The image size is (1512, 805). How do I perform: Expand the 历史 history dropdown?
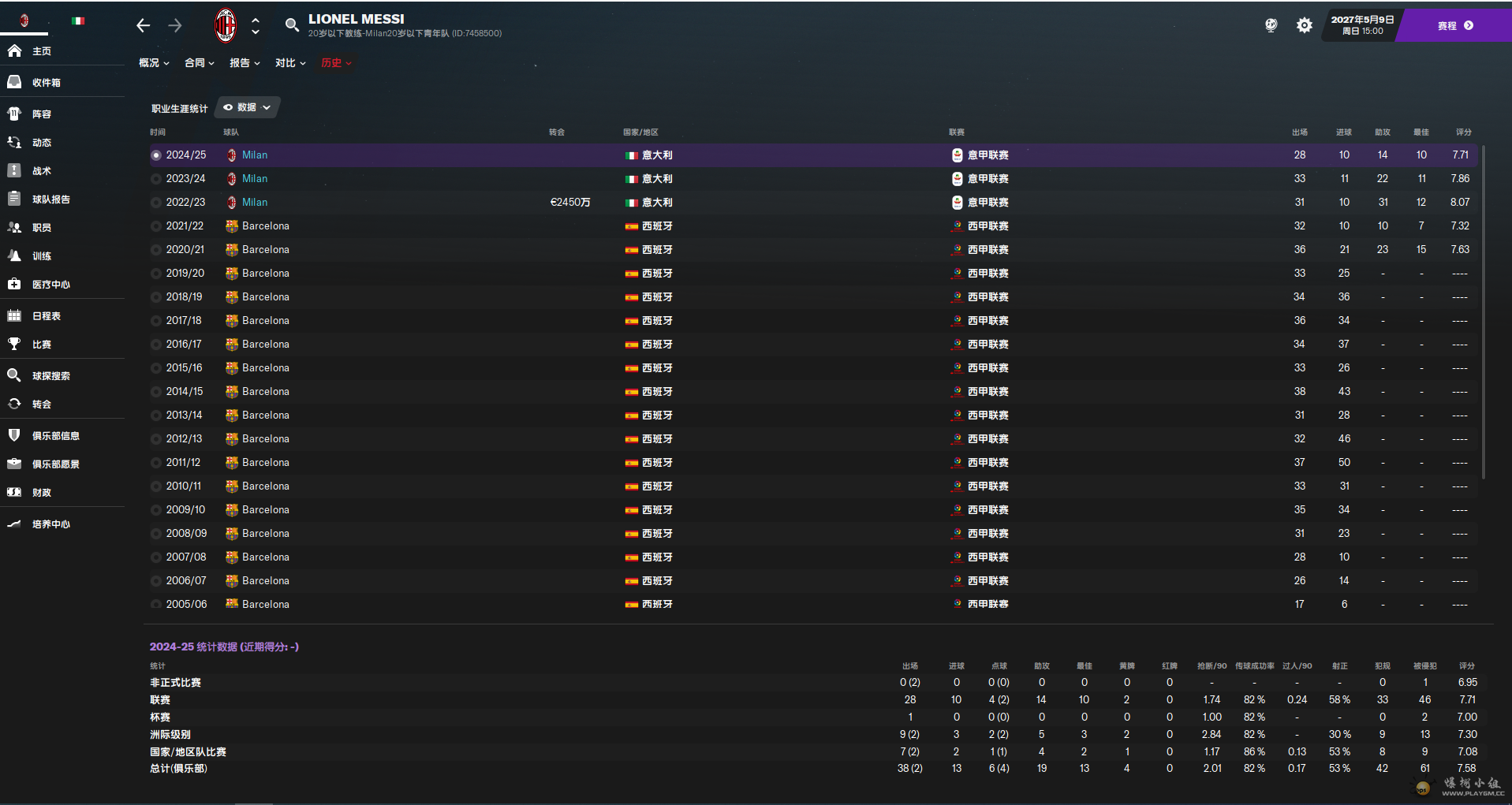click(336, 63)
